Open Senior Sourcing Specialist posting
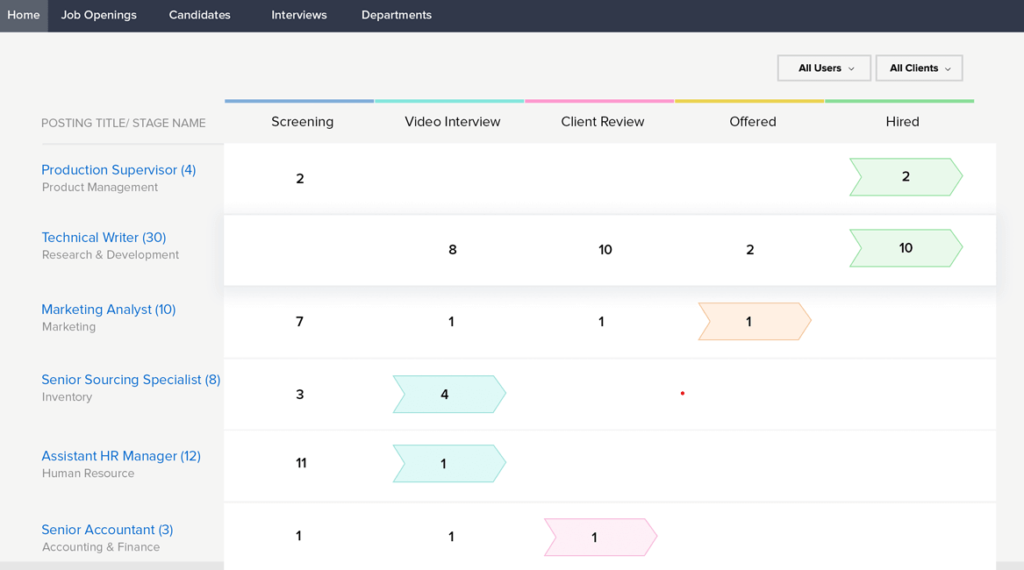Viewport: 1024px width, 570px height. [x=131, y=380]
